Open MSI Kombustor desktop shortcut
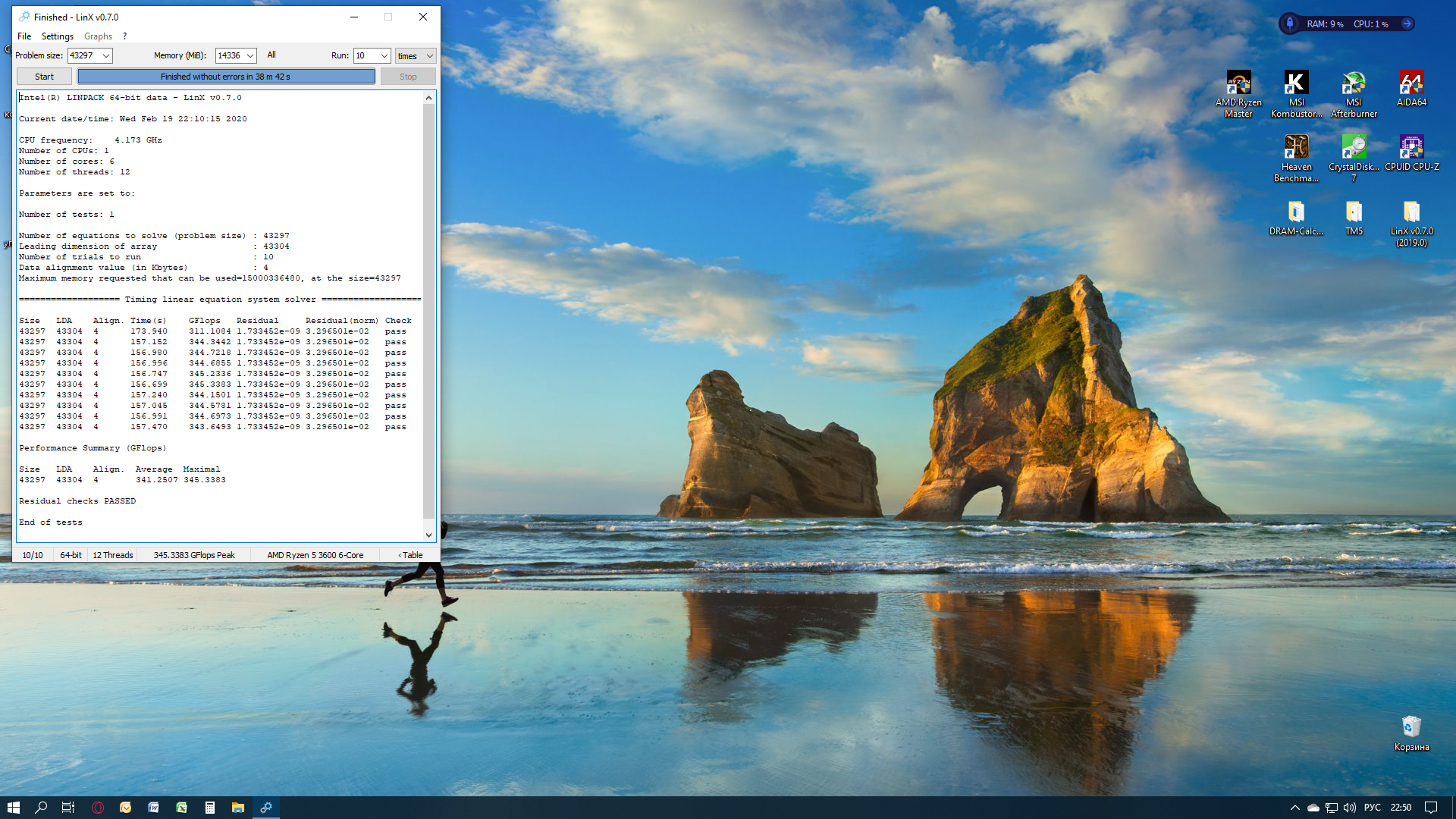This screenshot has width=1456, height=819. pyautogui.click(x=1296, y=83)
